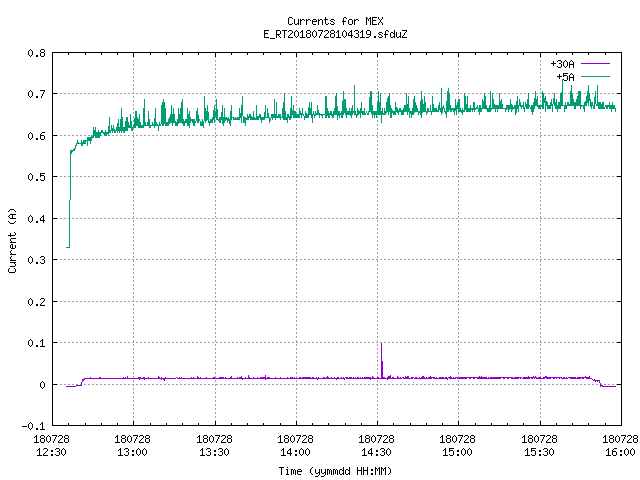640x480 pixels.
Task: Click the y-axis tick value 0.6
Action: (x=36, y=136)
